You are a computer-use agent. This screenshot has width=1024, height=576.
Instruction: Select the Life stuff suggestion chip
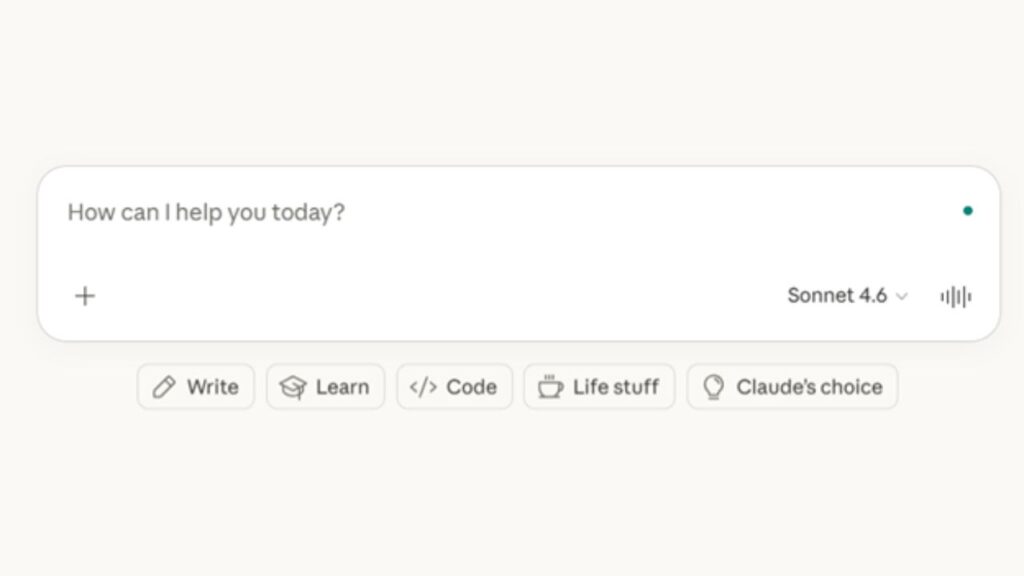[599, 386]
